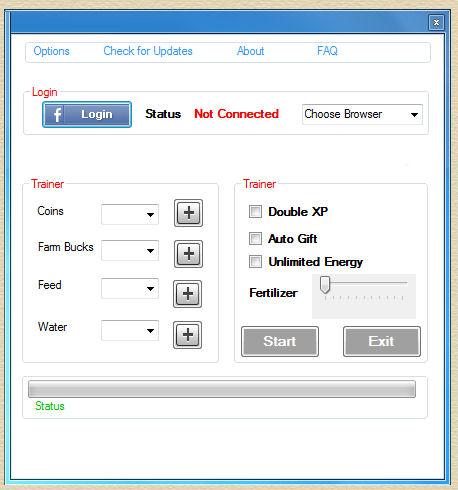The image size is (458, 490).
Task: Expand the Feed amount dropdown
Action: (x=130, y=288)
